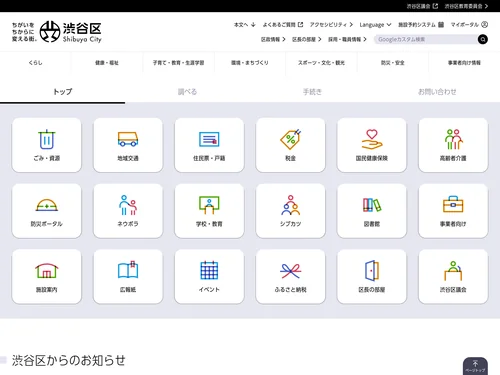Open the 施設案内 building icon card
This screenshot has height=375, width=500.
tap(47, 276)
